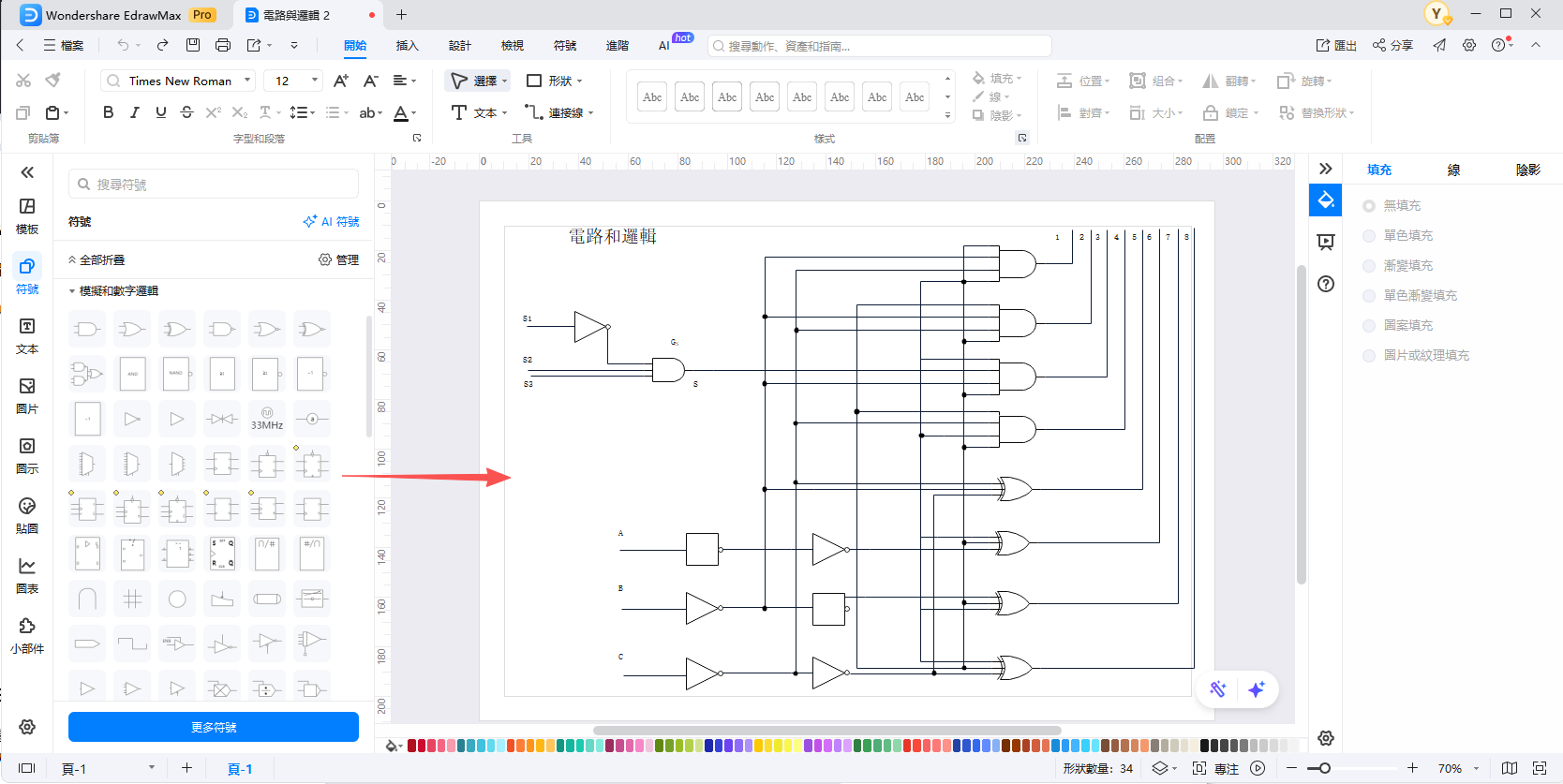Click the 管理 manage symbols link

pos(339,259)
